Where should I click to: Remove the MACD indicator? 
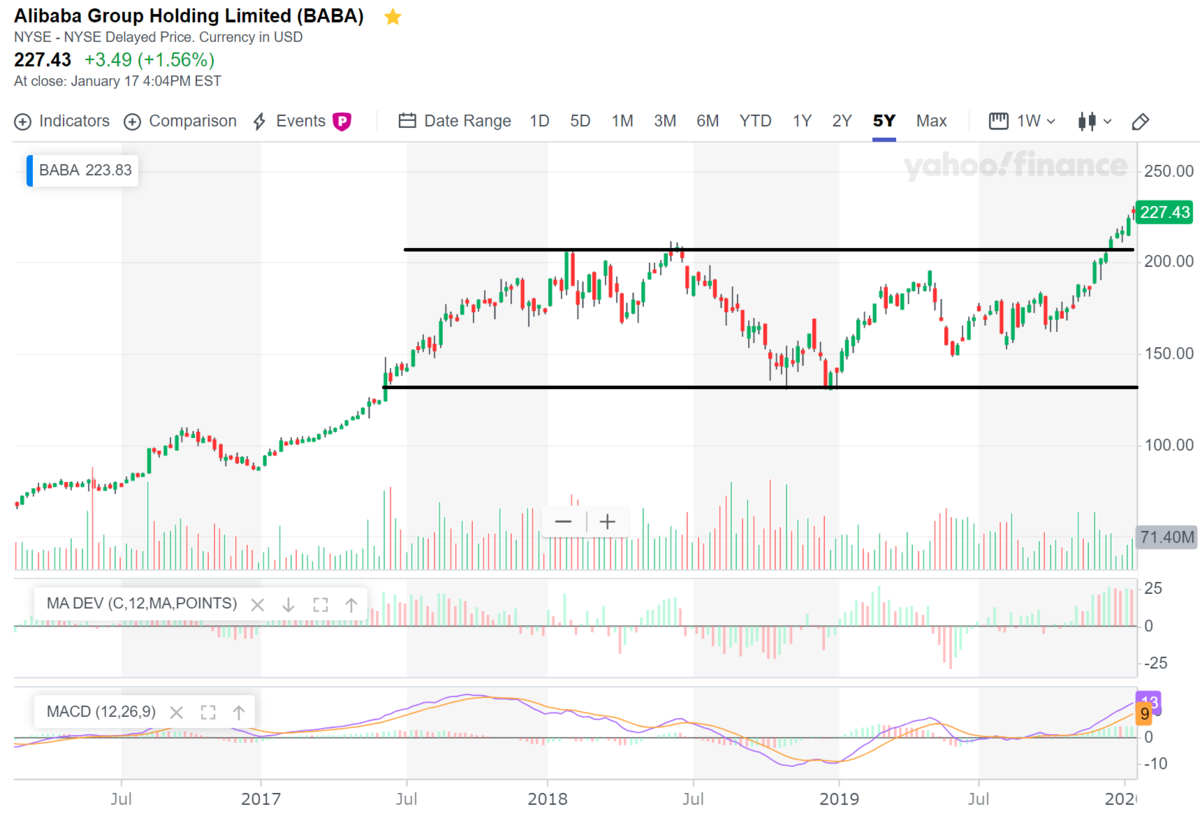pos(176,712)
